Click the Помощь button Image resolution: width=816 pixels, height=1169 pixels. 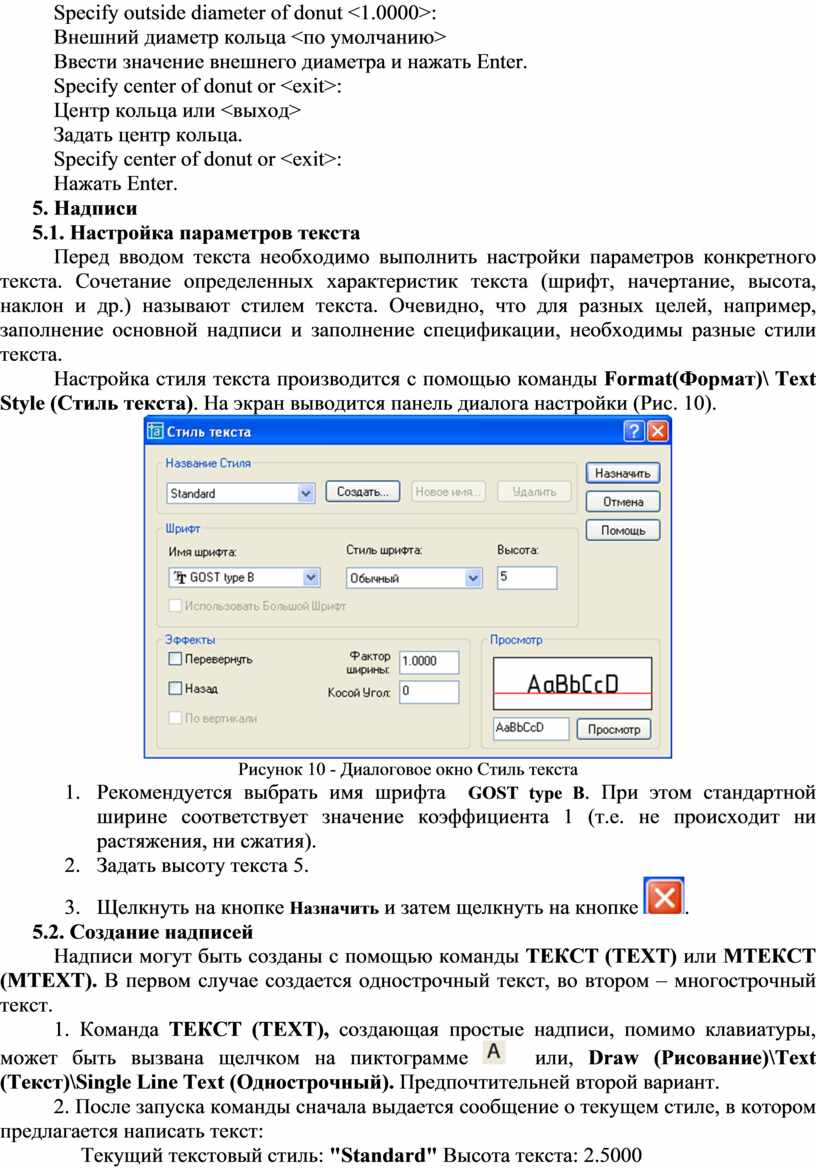tap(622, 531)
